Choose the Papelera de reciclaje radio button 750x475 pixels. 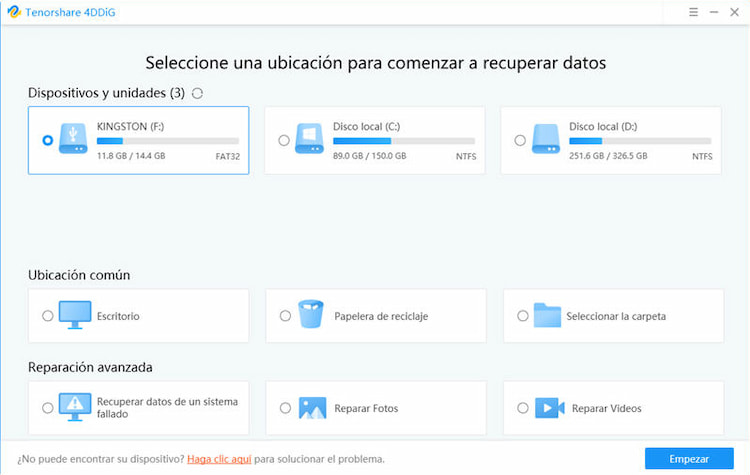point(285,316)
